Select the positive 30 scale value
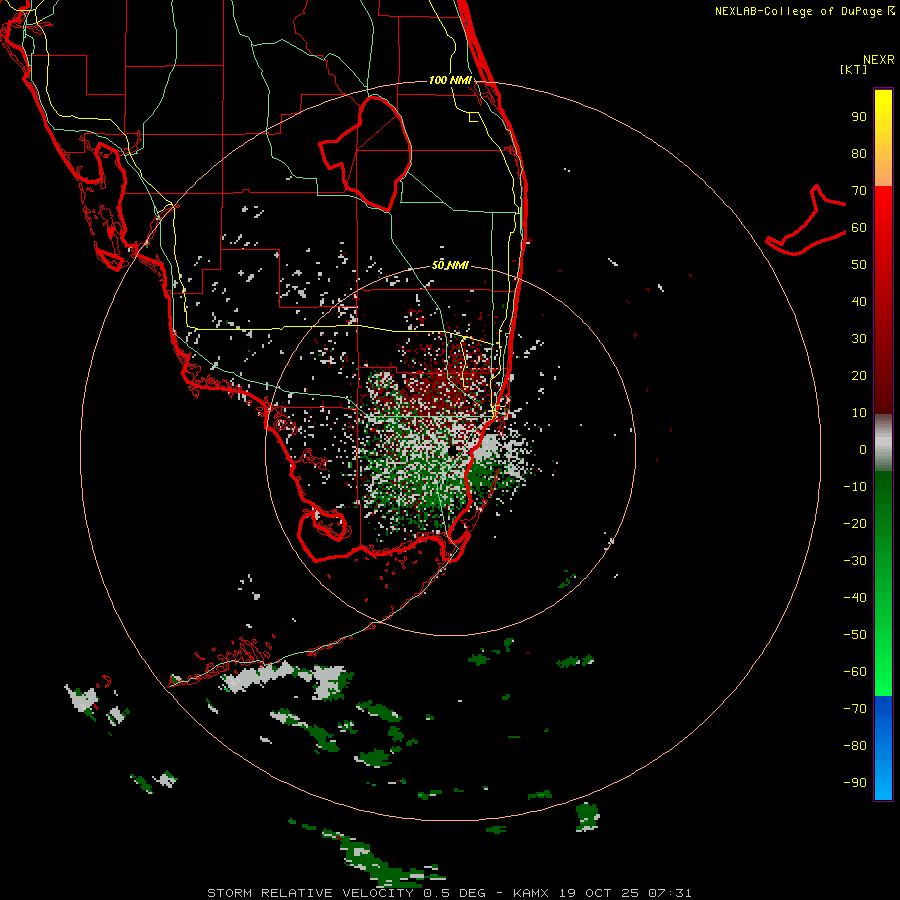The height and width of the screenshot is (900, 900). coord(859,339)
